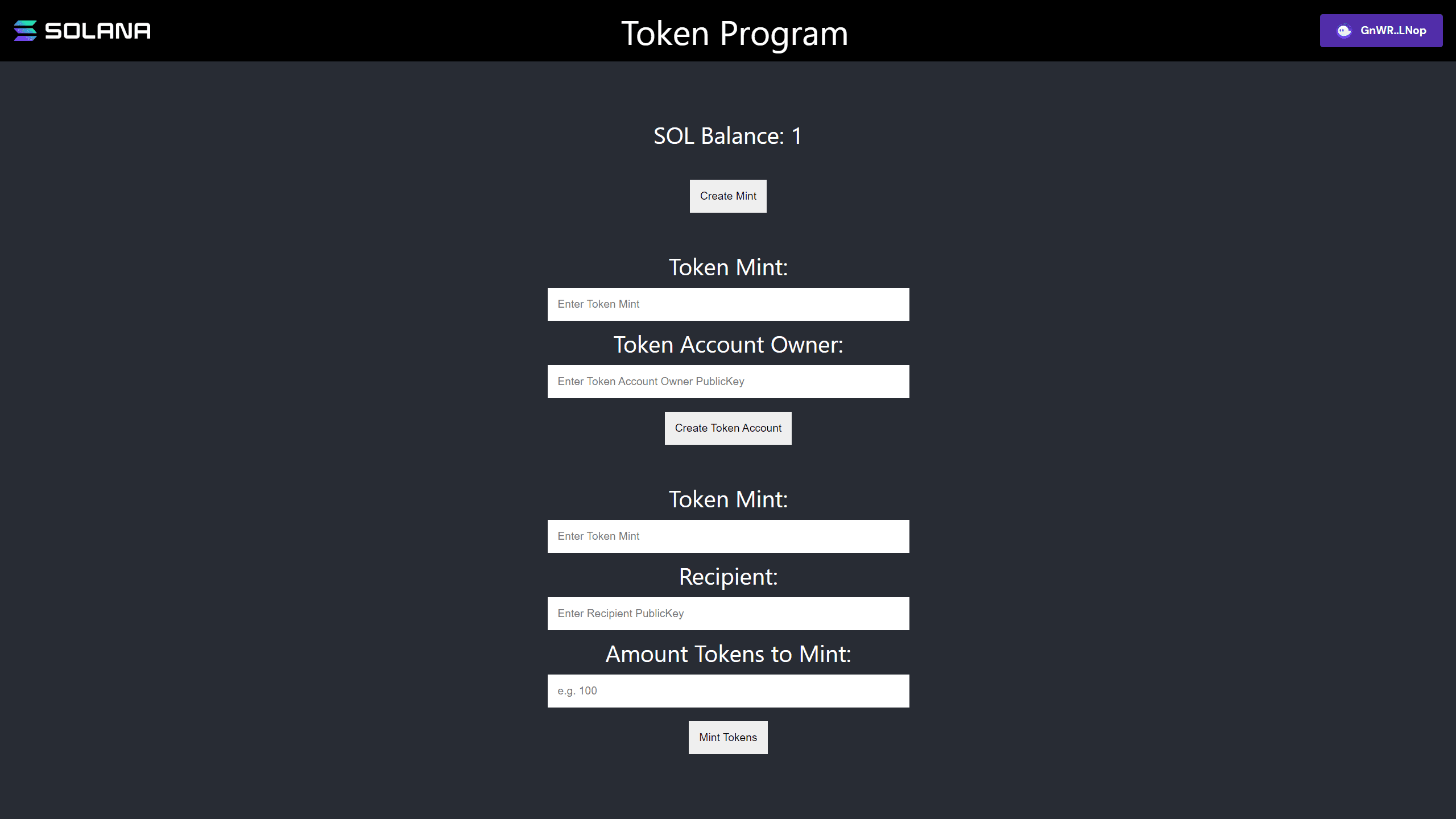Click the connected wallet GnWR...LNop button
Image resolution: width=1456 pixels, height=819 pixels.
click(1382, 30)
